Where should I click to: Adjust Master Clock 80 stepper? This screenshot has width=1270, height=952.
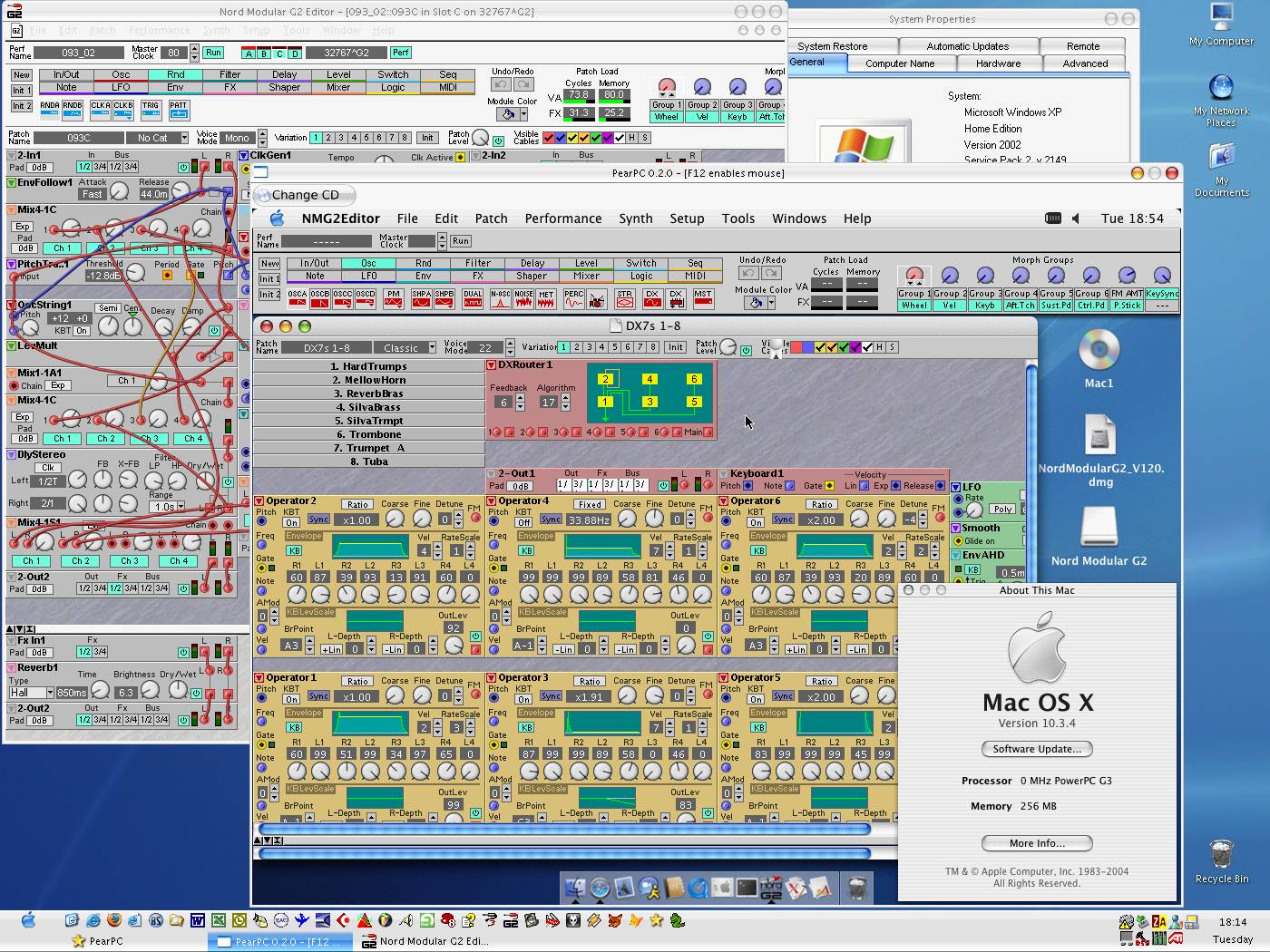pos(195,53)
